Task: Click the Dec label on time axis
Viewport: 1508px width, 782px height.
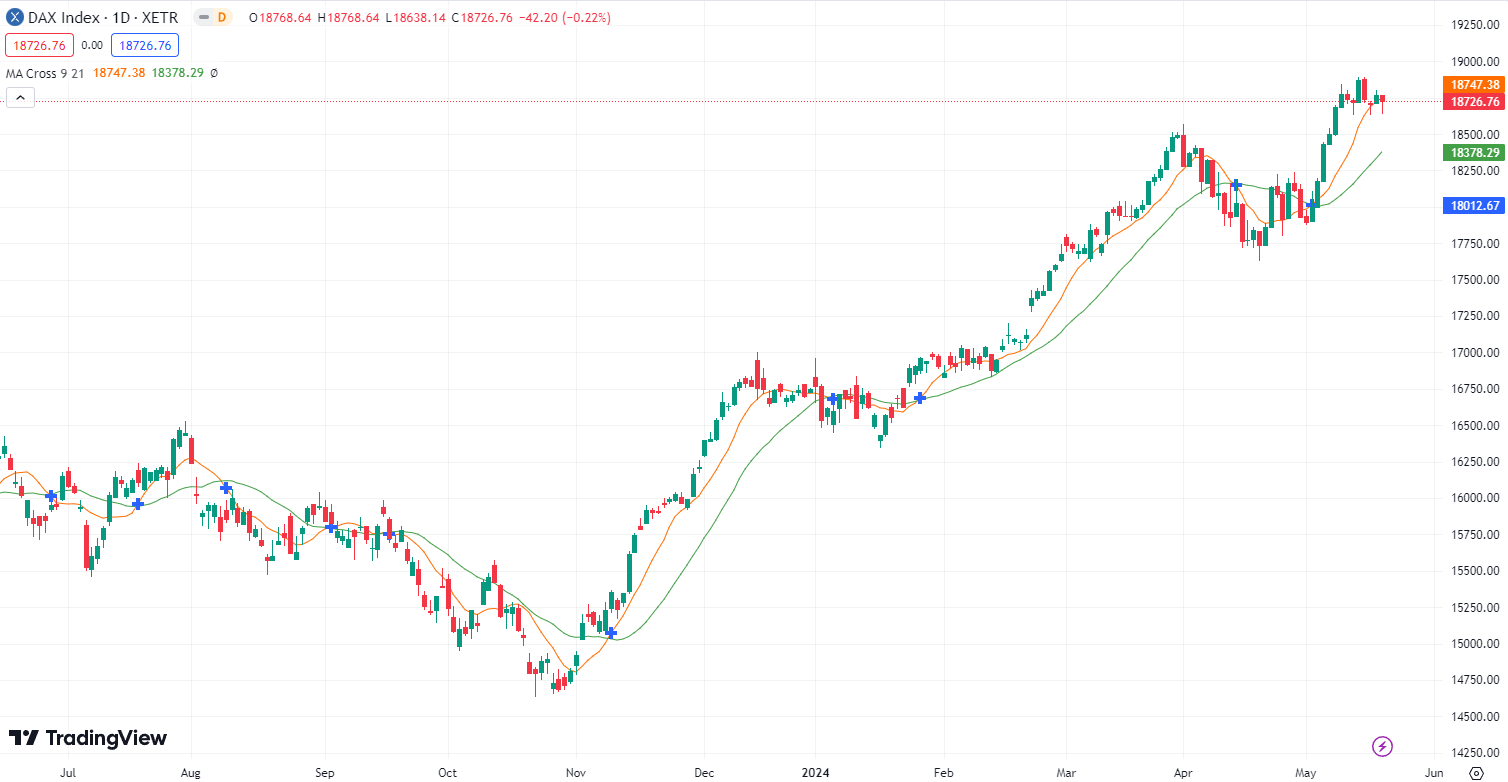Action: coord(703,773)
